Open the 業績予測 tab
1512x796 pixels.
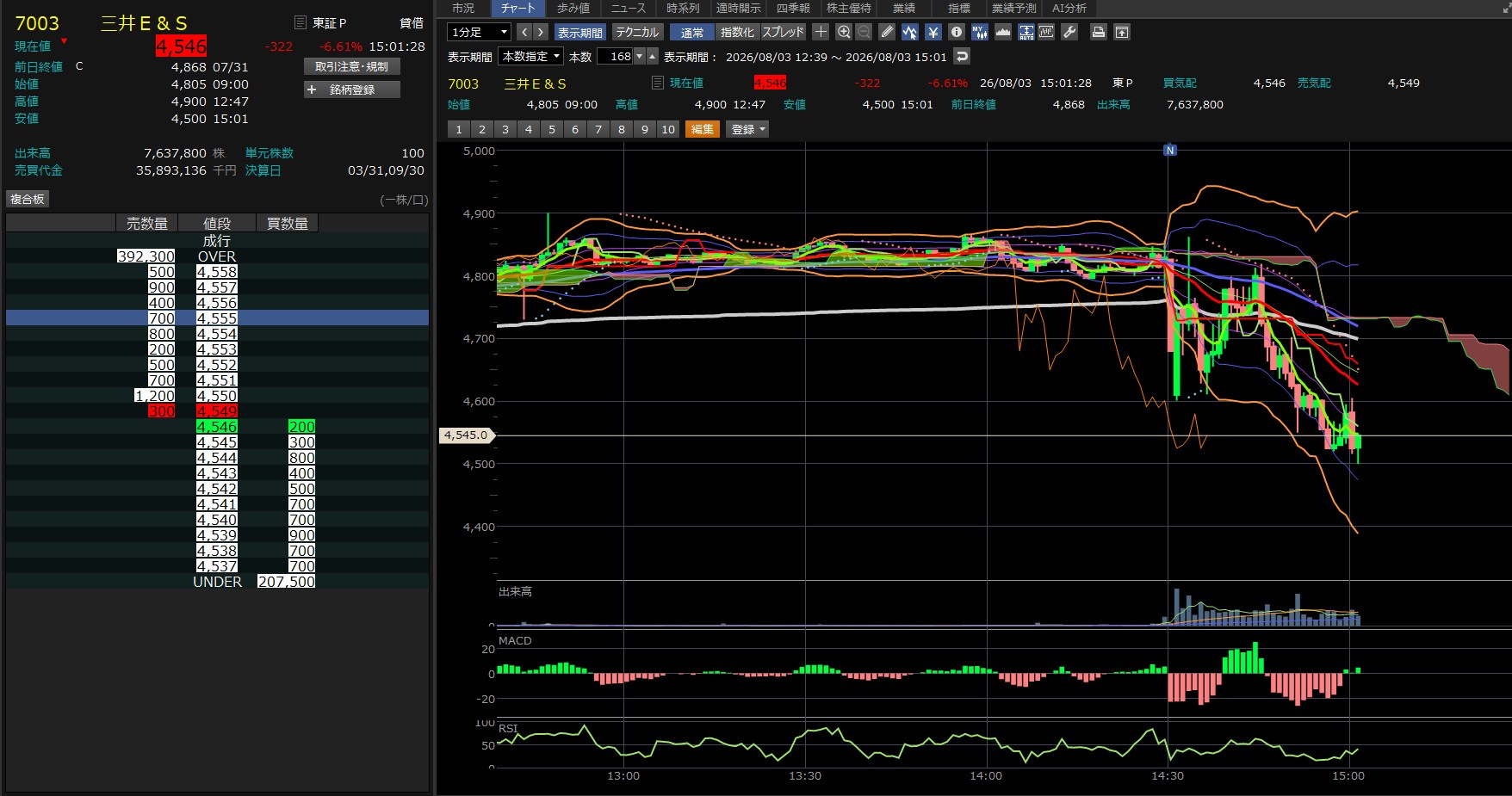pos(1013,8)
